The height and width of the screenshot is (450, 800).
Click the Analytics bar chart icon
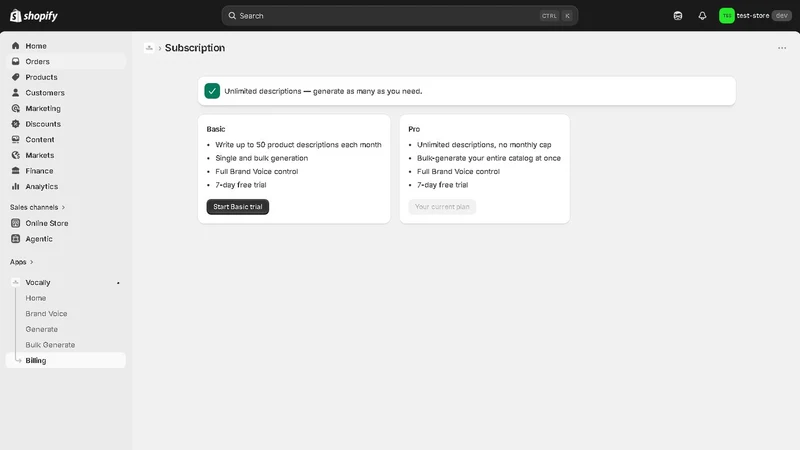click(15, 186)
